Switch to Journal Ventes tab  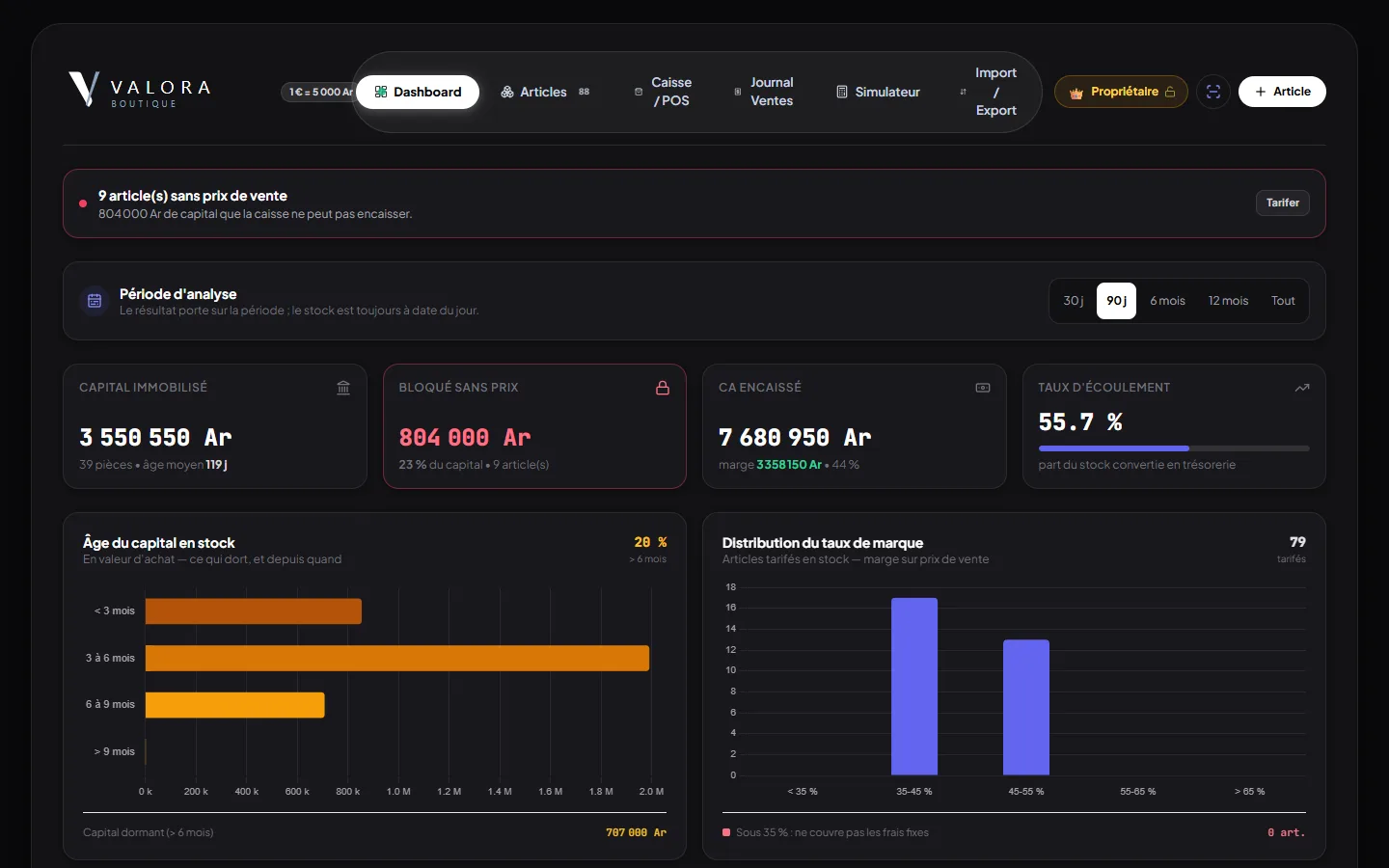pyautogui.click(x=764, y=92)
